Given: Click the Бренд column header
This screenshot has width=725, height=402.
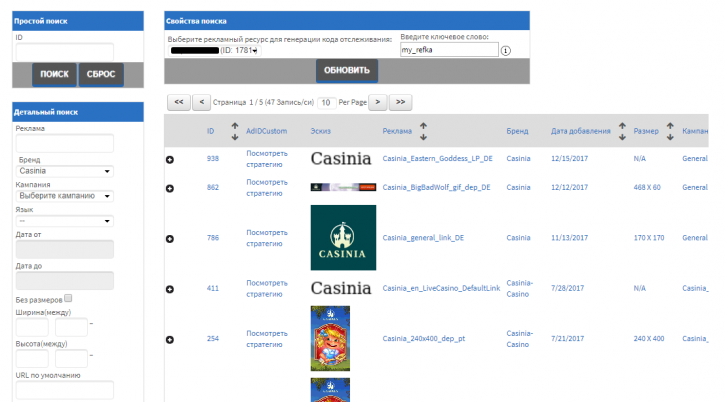Looking at the screenshot, I should [x=517, y=131].
